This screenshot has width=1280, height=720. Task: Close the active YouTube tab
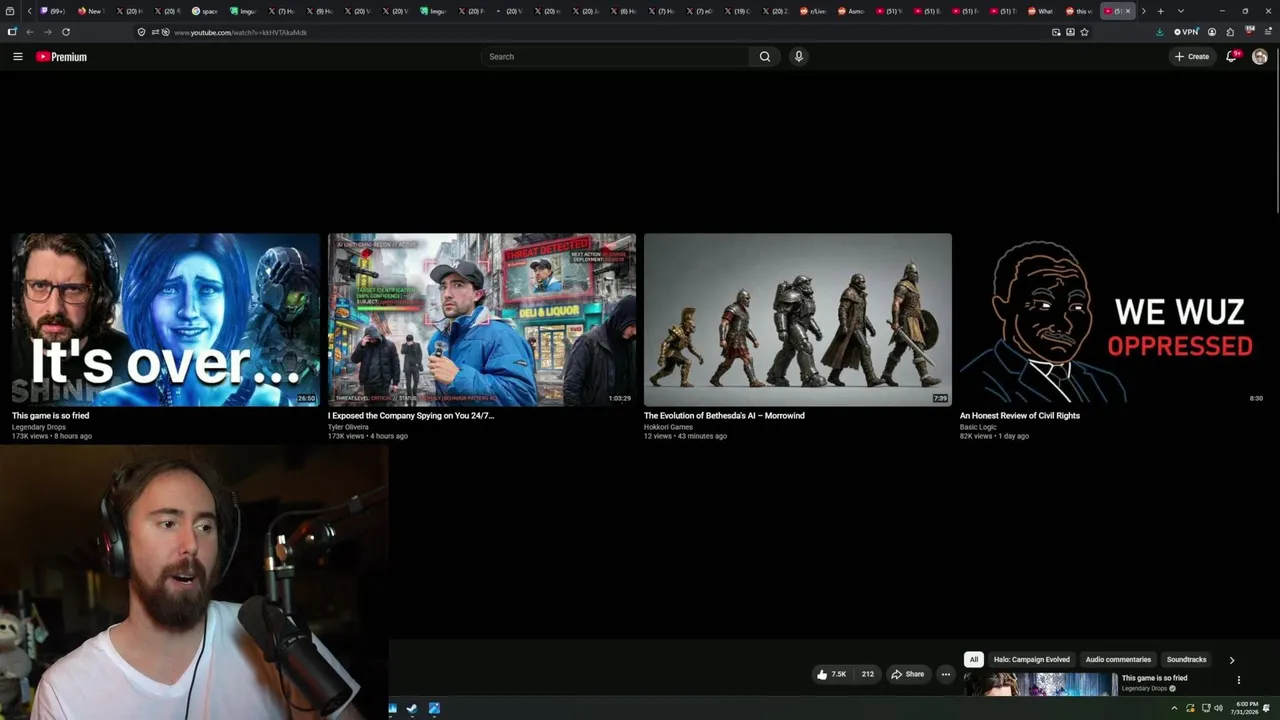coord(1127,11)
